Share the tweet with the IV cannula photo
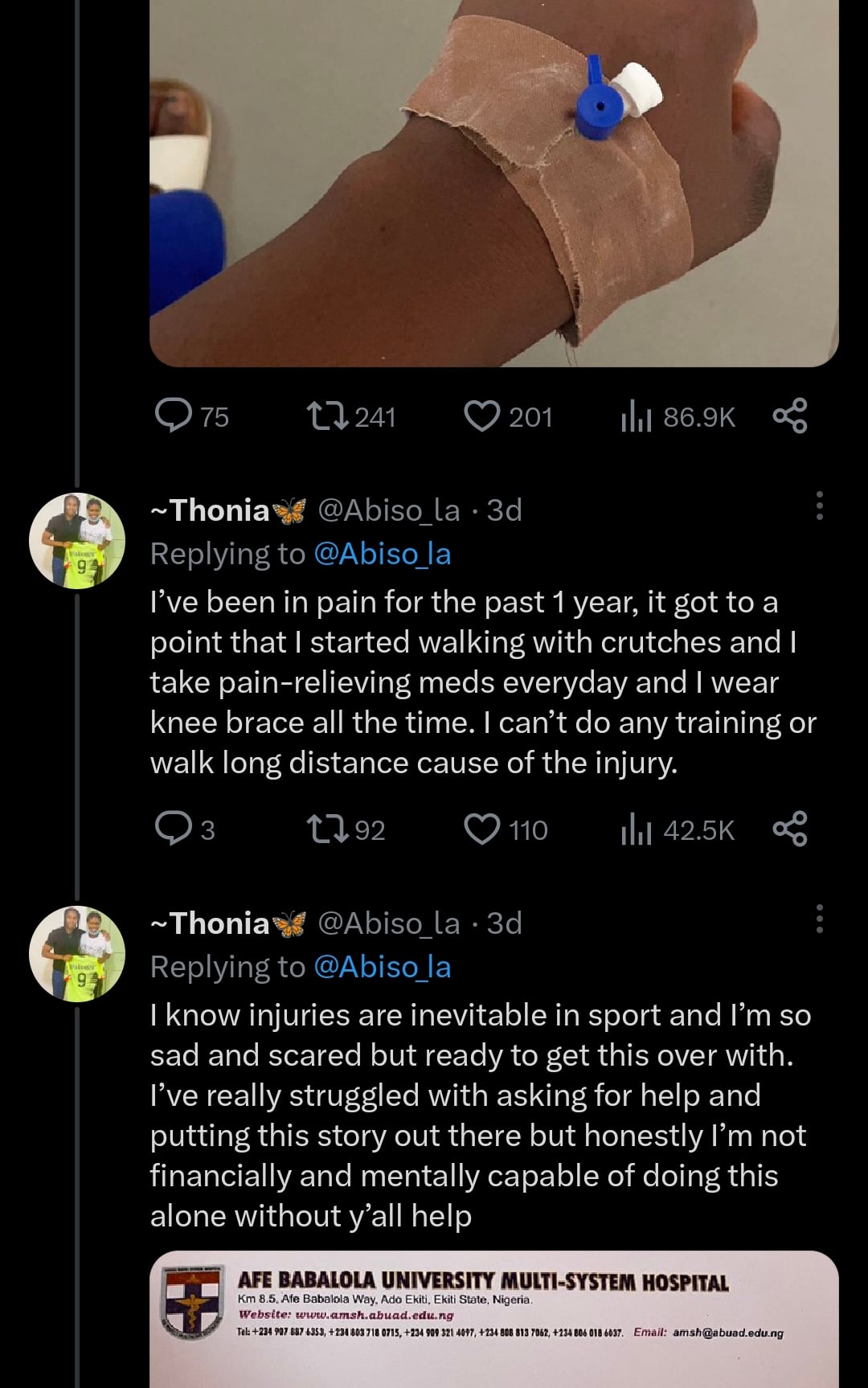Image resolution: width=868 pixels, height=1388 pixels. point(790,416)
